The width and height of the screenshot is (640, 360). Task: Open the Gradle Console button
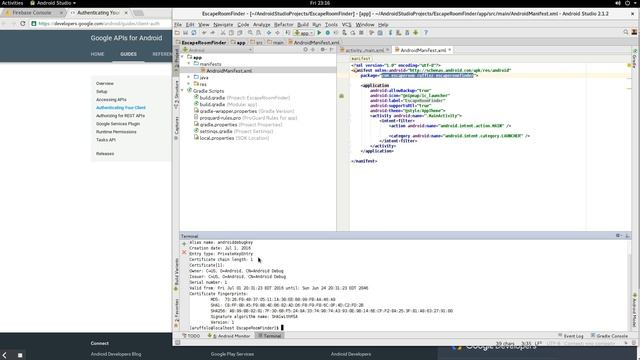tap(609, 336)
